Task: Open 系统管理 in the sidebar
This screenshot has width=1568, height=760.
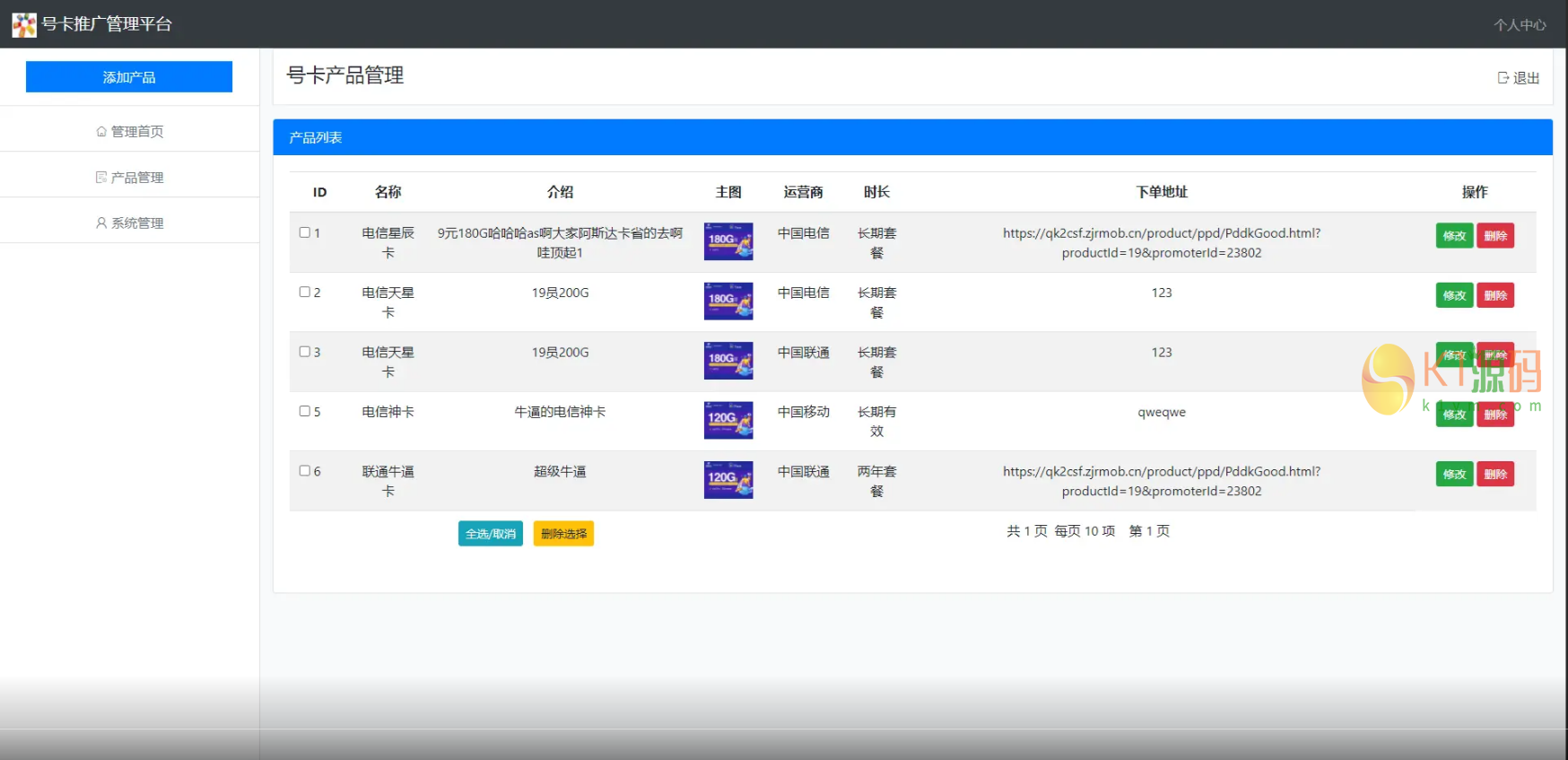Action: pyautogui.click(x=130, y=223)
